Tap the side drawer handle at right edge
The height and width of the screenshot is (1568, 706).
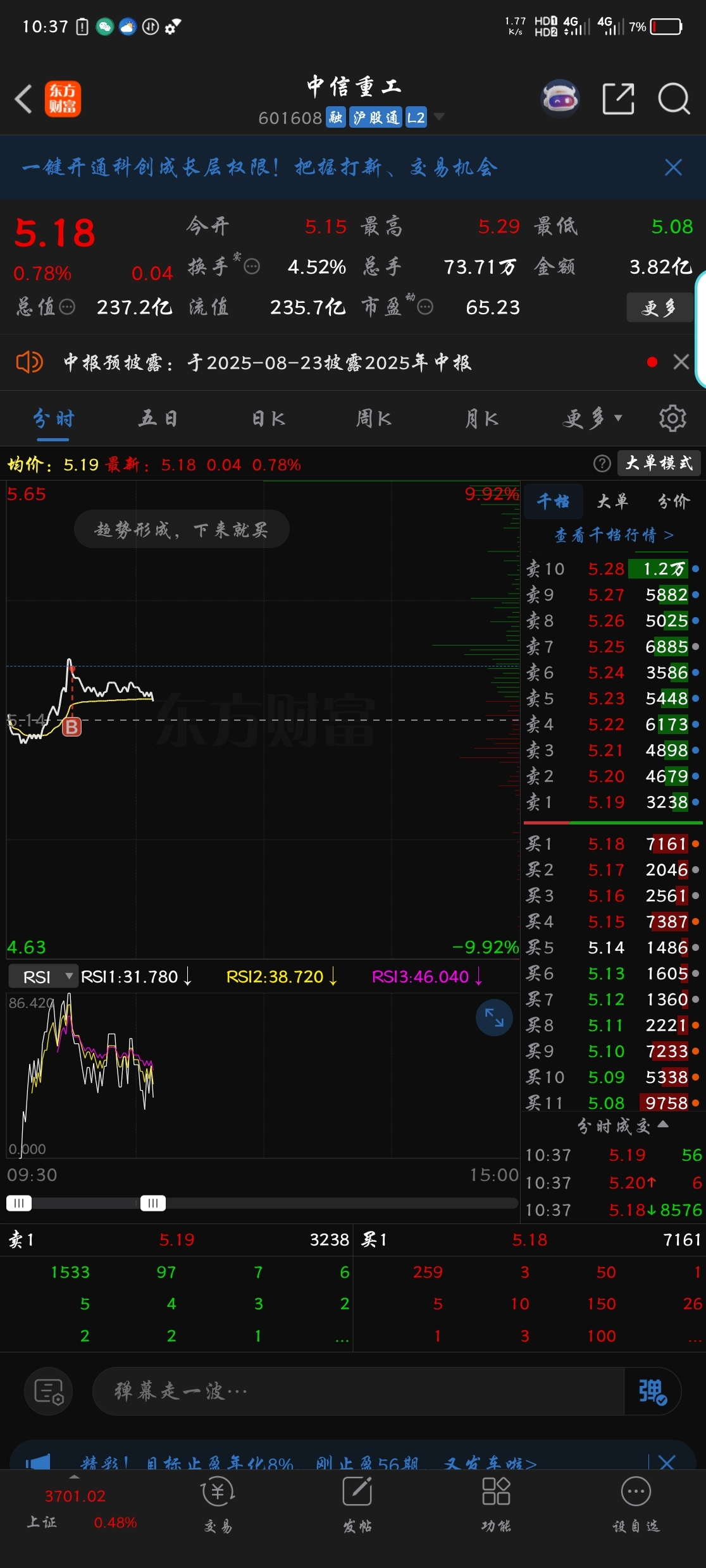700,329
